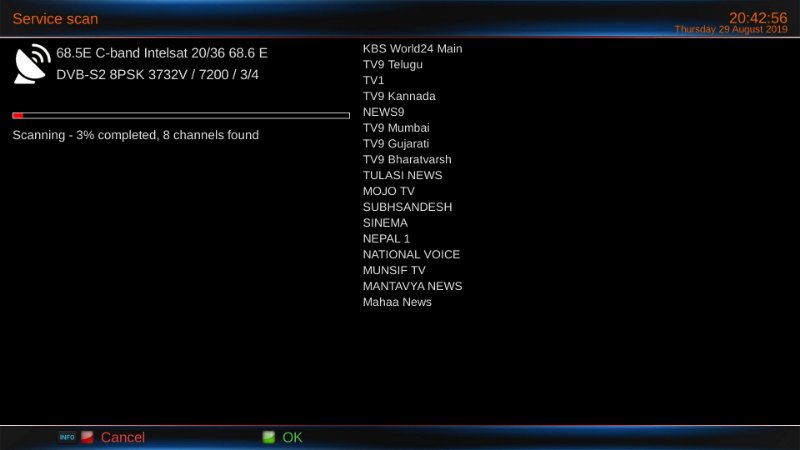Click the 20:42:56 clock display
Image resolution: width=800 pixels, height=450 pixels.
tap(758, 18)
